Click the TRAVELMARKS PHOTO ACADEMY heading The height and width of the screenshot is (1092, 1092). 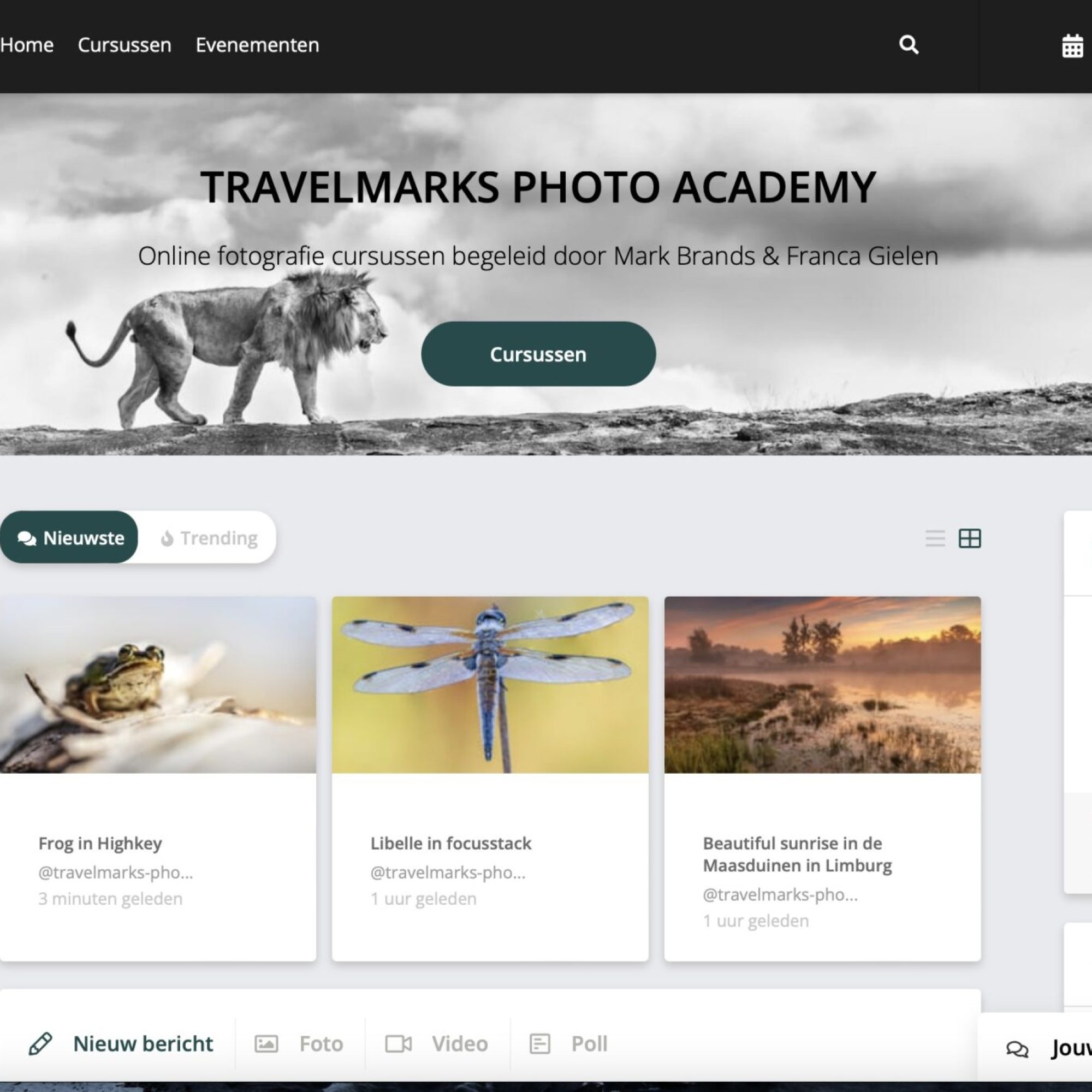pyautogui.click(x=538, y=187)
